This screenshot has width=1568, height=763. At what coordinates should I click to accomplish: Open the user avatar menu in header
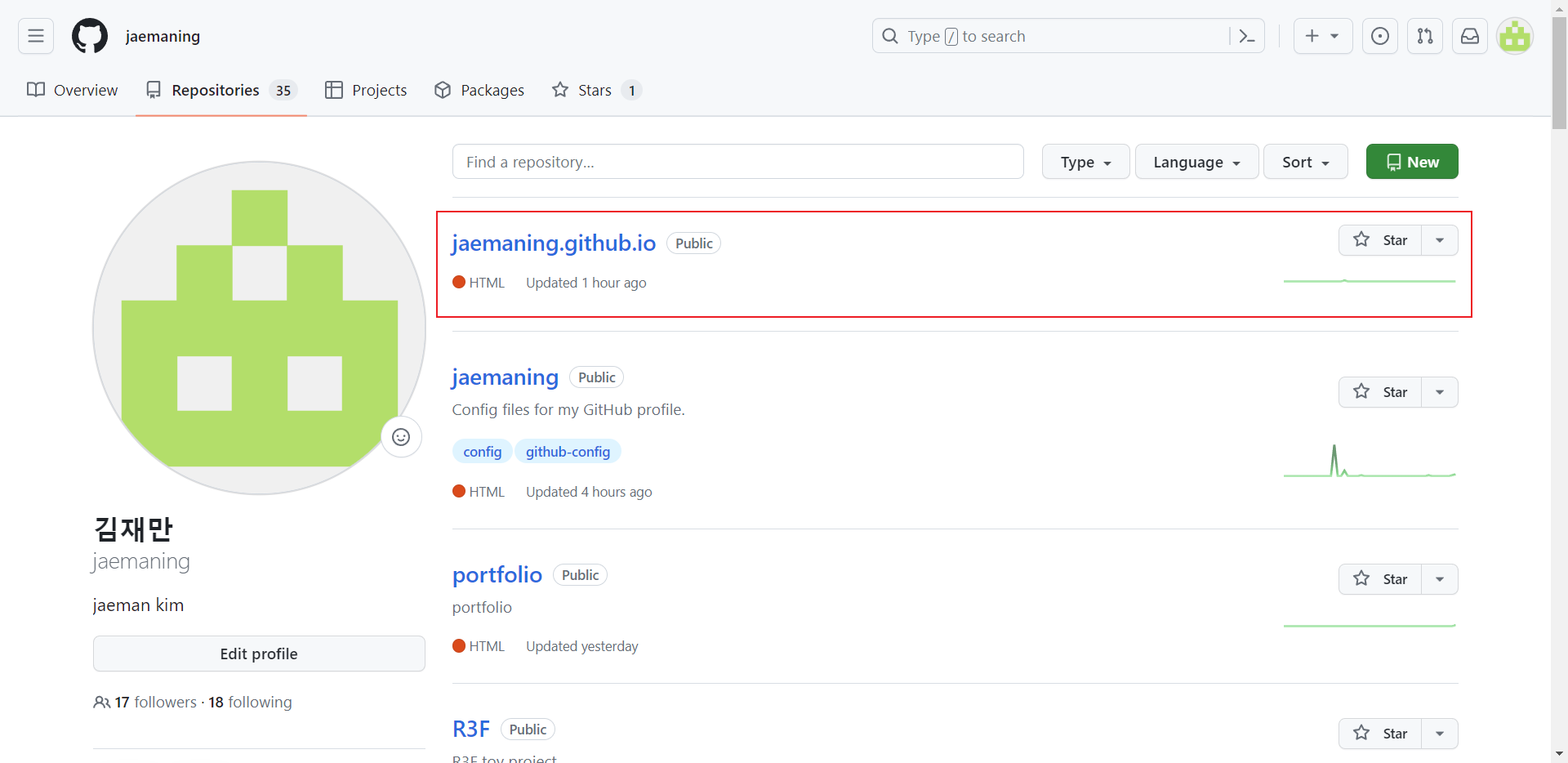tap(1515, 36)
